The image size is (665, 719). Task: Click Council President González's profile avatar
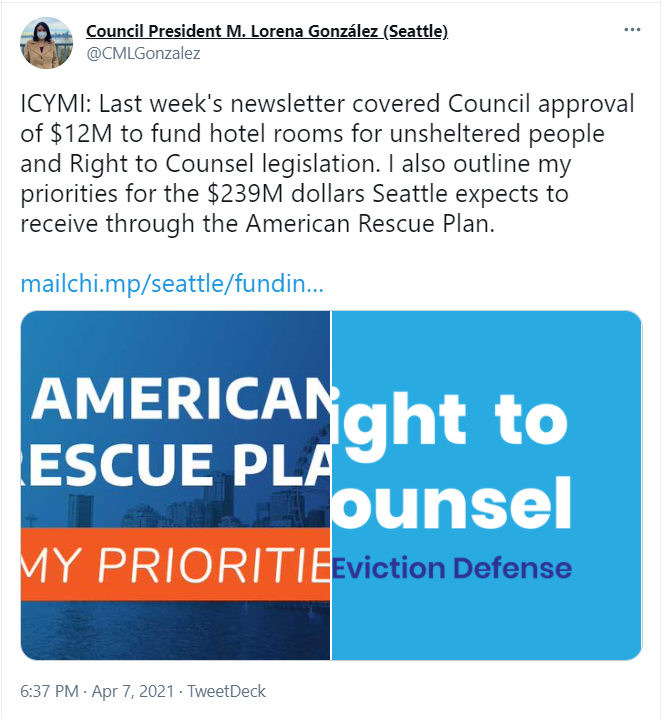pos(46,43)
